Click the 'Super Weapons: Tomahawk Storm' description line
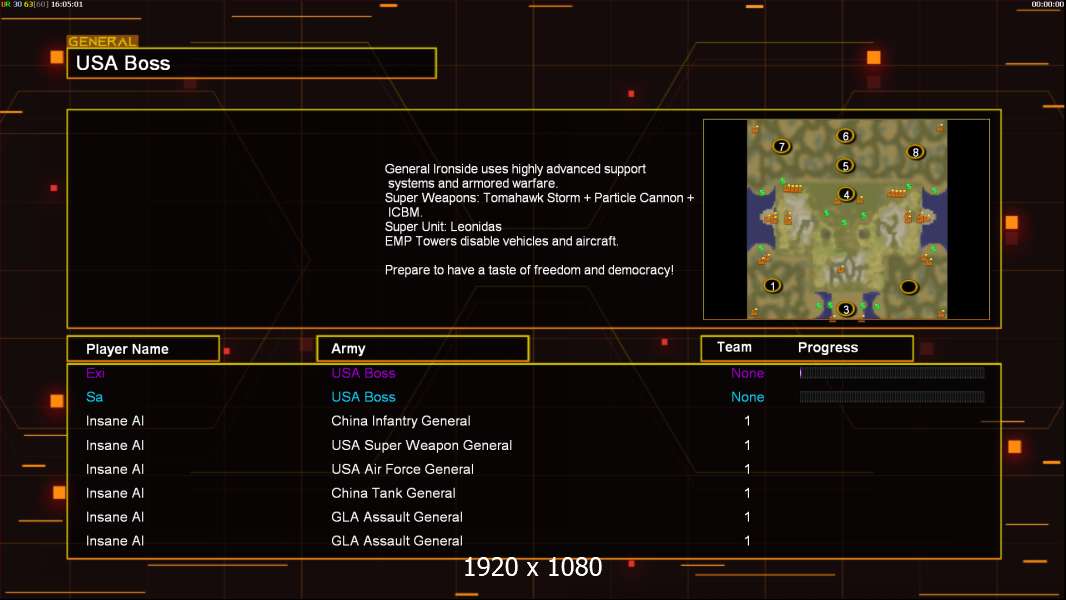1066x600 pixels. [x=539, y=198]
